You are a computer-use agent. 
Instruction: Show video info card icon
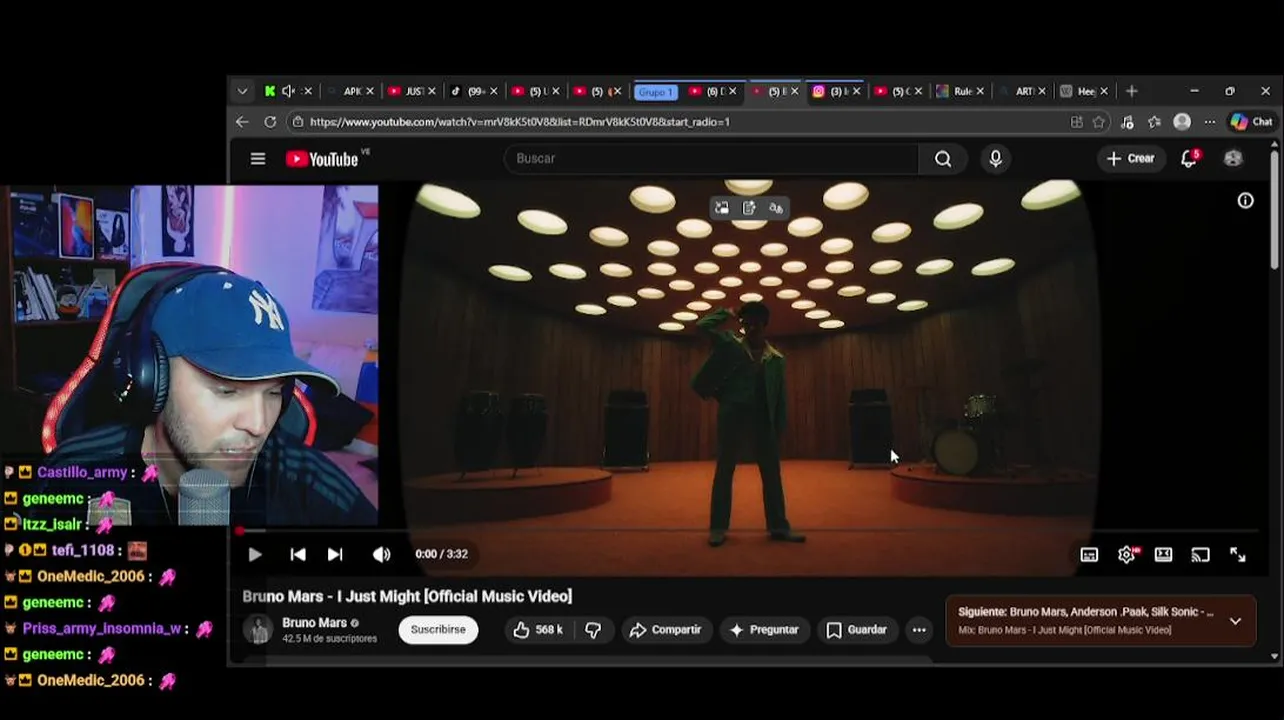pyautogui.click(x=1245, y=201)
